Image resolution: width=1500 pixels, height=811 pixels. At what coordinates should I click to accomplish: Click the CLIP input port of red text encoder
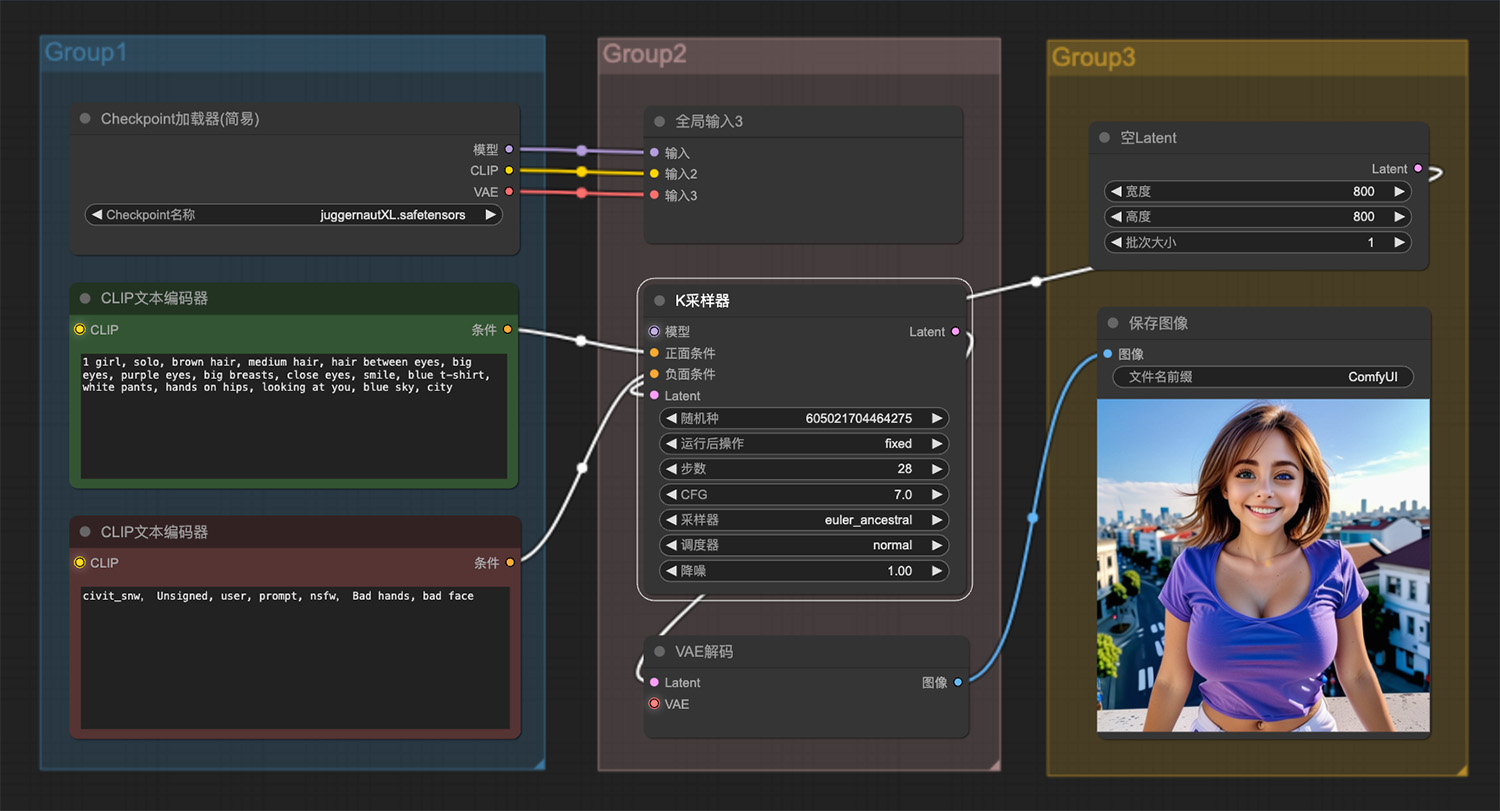(x=80, y=562)
